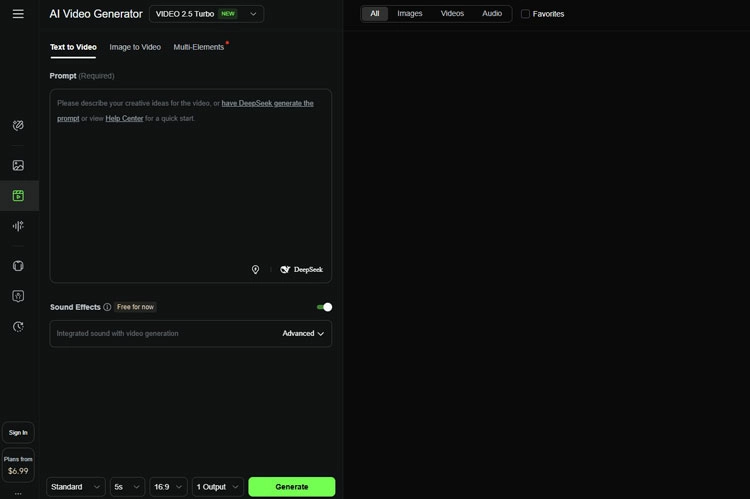Open the audio waveform sidebar tool
Screen dimensions: 750x499
click(x=18, y=226)
